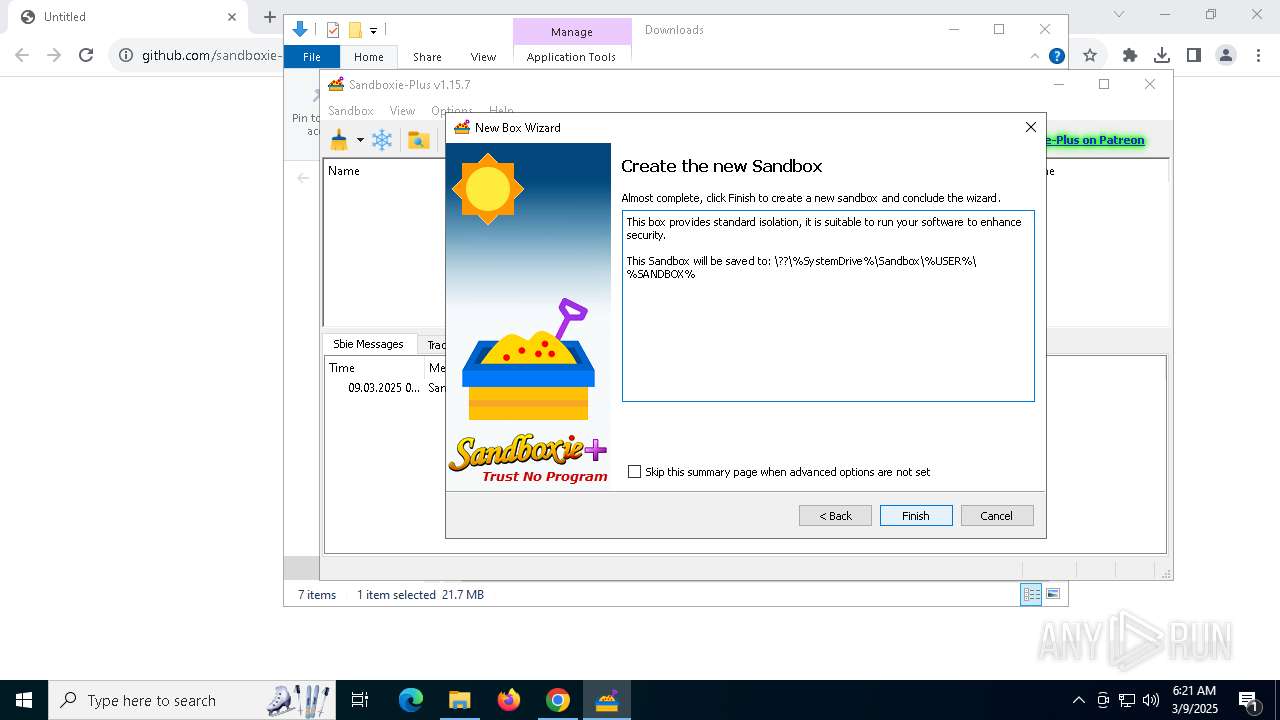Select the 09.03.2025 message row
1280x720 pixels.
click(384, 388)
